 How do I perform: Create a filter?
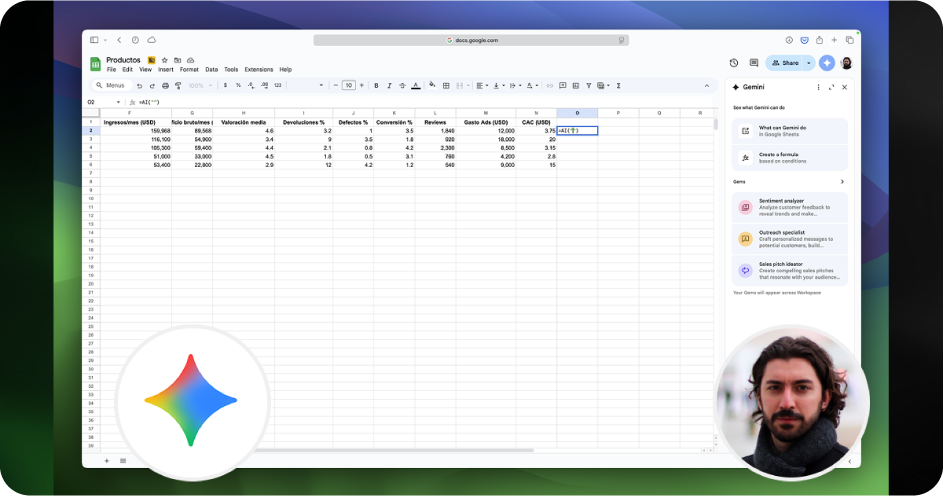tap(589, 86)
